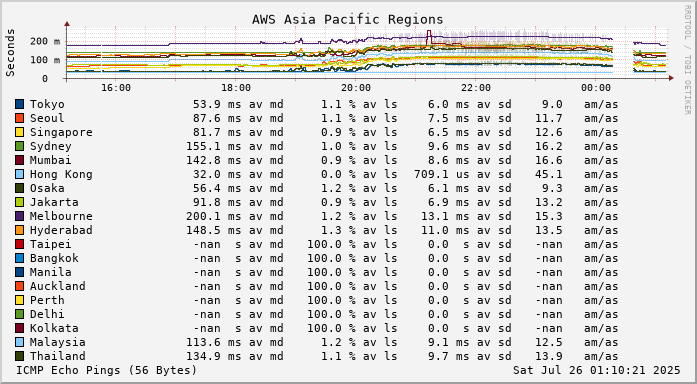
Task: Click the 18:00 time axis label
Action: click(236, 88)
